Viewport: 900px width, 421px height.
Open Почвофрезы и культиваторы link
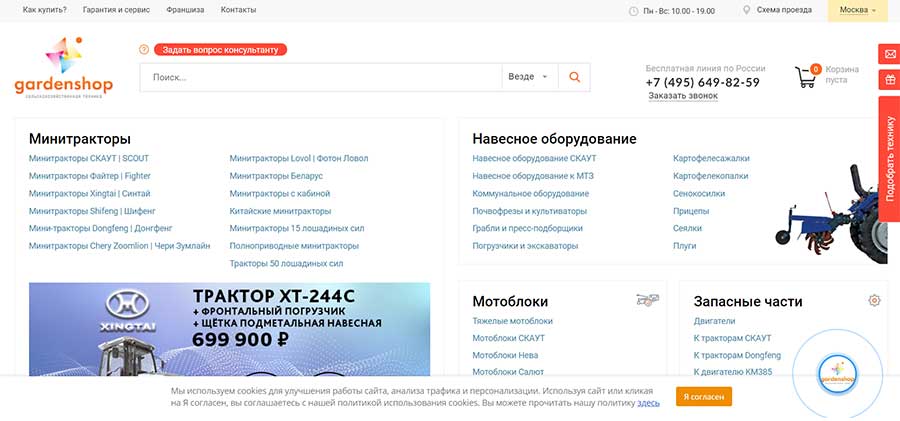tap(529, 211)
